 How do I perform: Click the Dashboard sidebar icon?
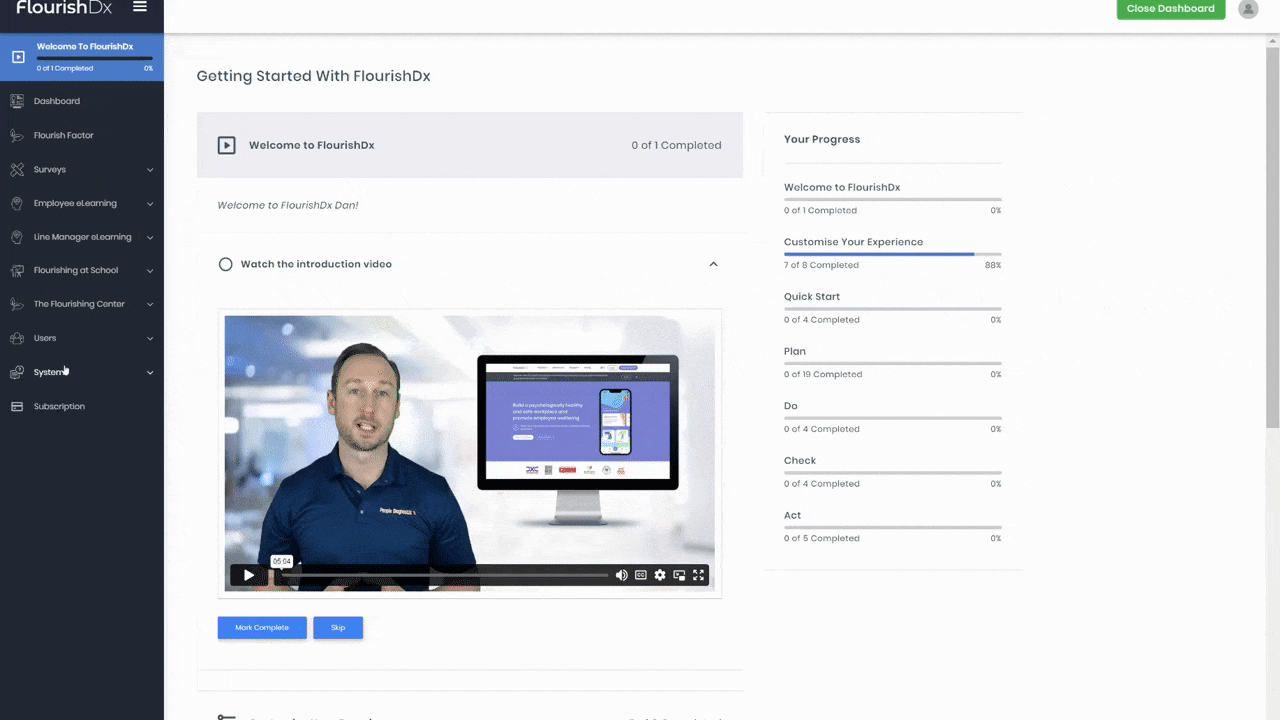click(17, 101)
